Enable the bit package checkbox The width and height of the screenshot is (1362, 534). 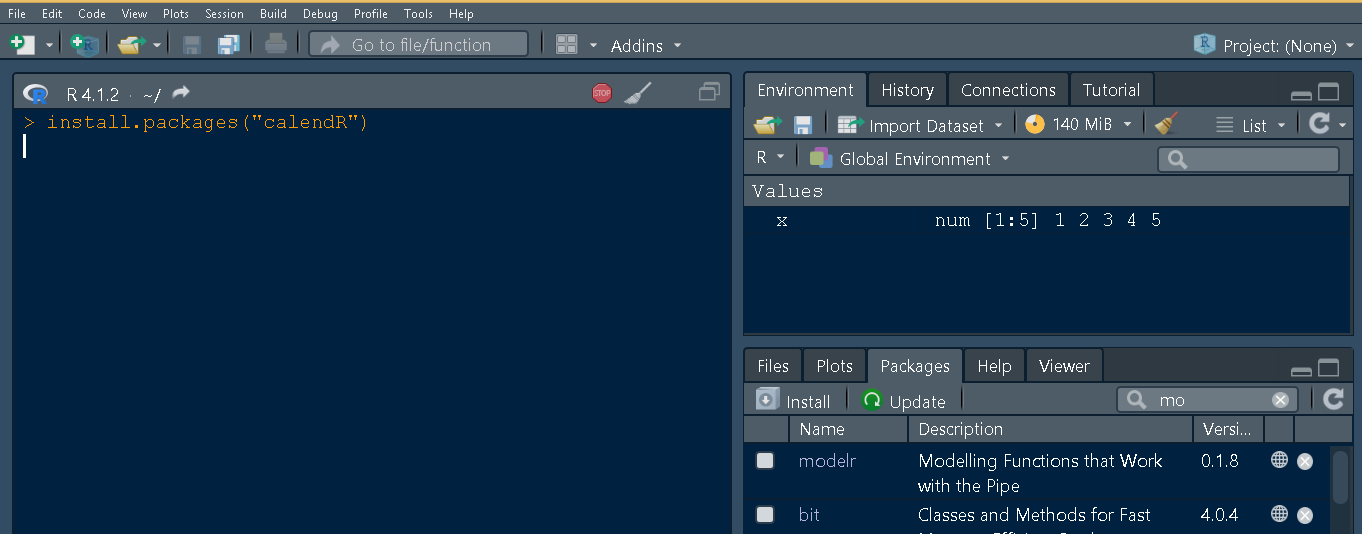[765, 514]
